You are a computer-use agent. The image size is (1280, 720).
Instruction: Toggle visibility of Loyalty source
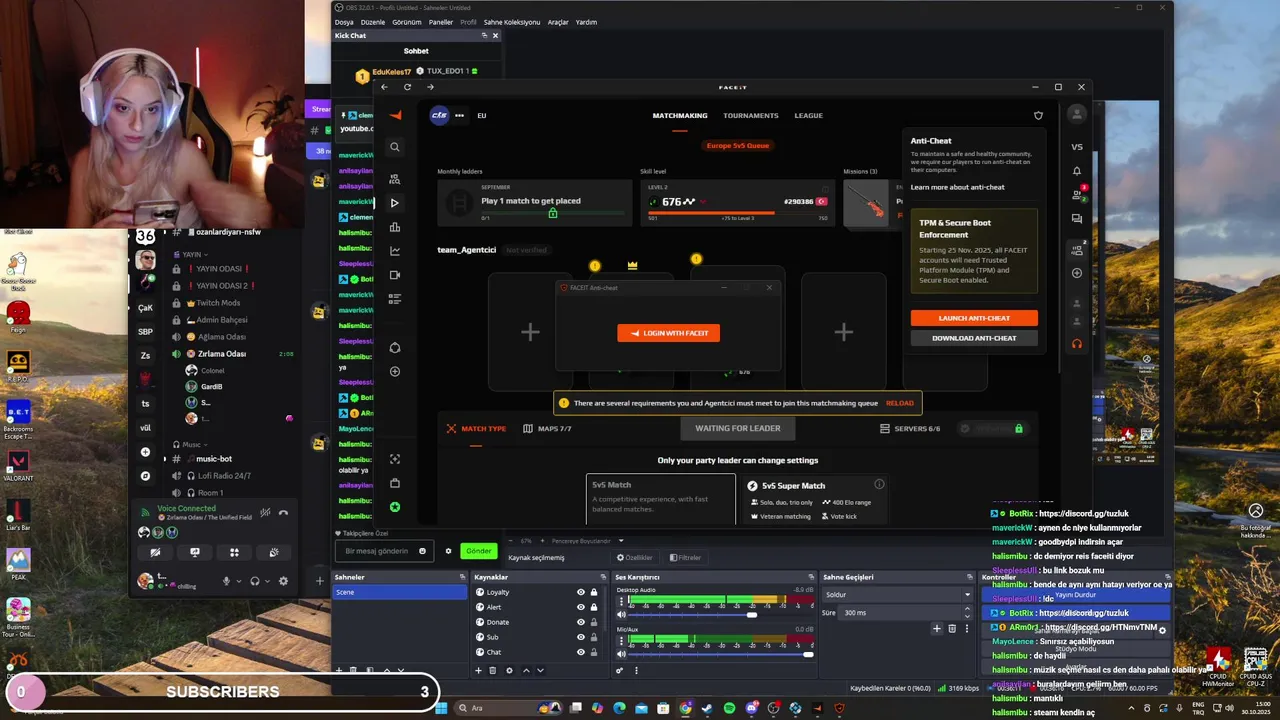coord(580,592)
